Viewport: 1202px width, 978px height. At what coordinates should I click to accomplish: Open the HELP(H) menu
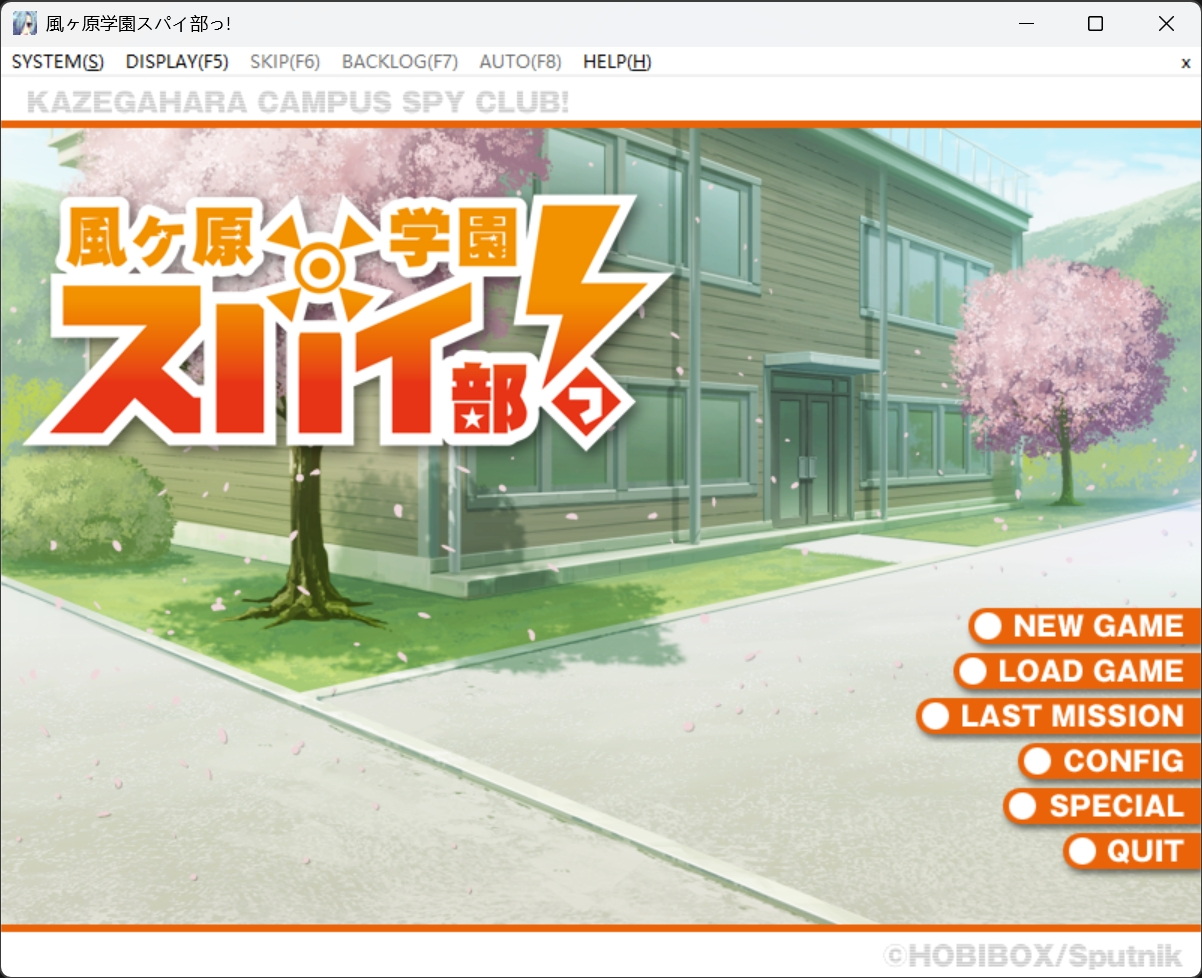(617, 62)
